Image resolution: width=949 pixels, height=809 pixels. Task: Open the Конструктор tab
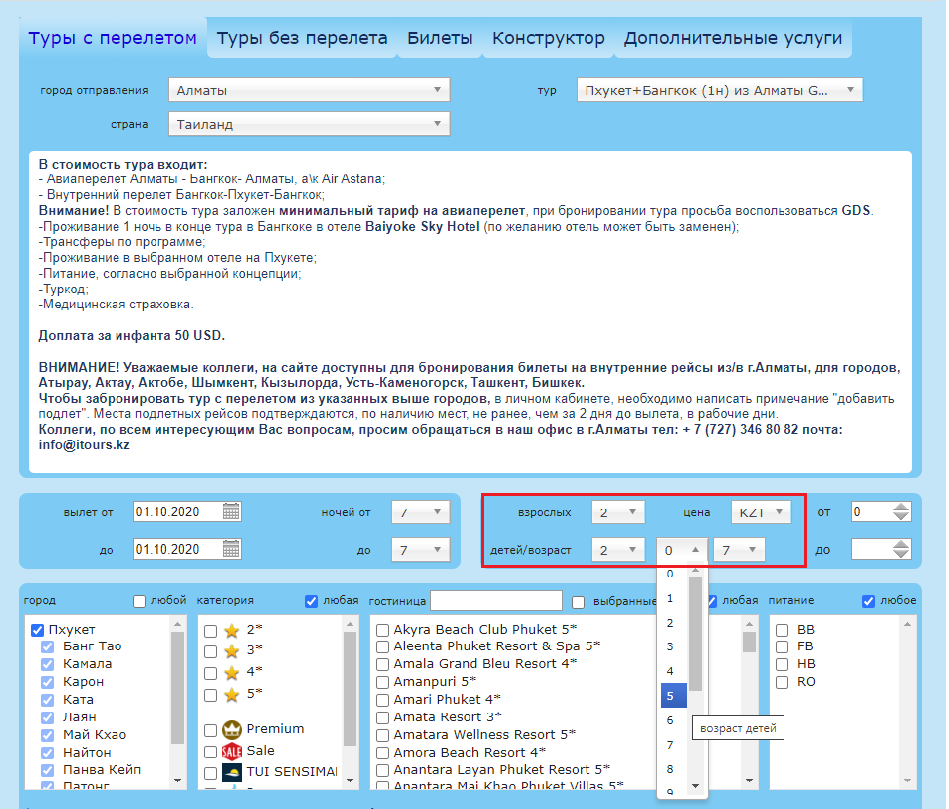click(x=548, y=39)
